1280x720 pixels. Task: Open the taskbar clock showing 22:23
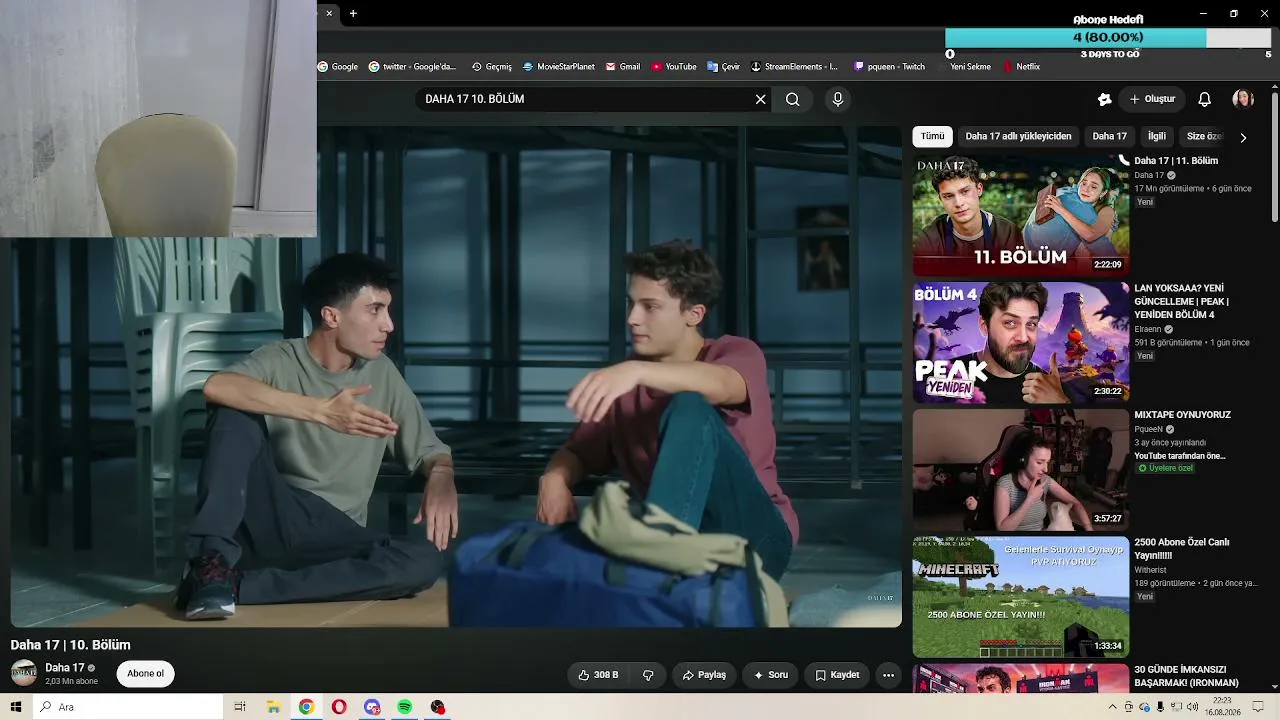[1222, 707]
